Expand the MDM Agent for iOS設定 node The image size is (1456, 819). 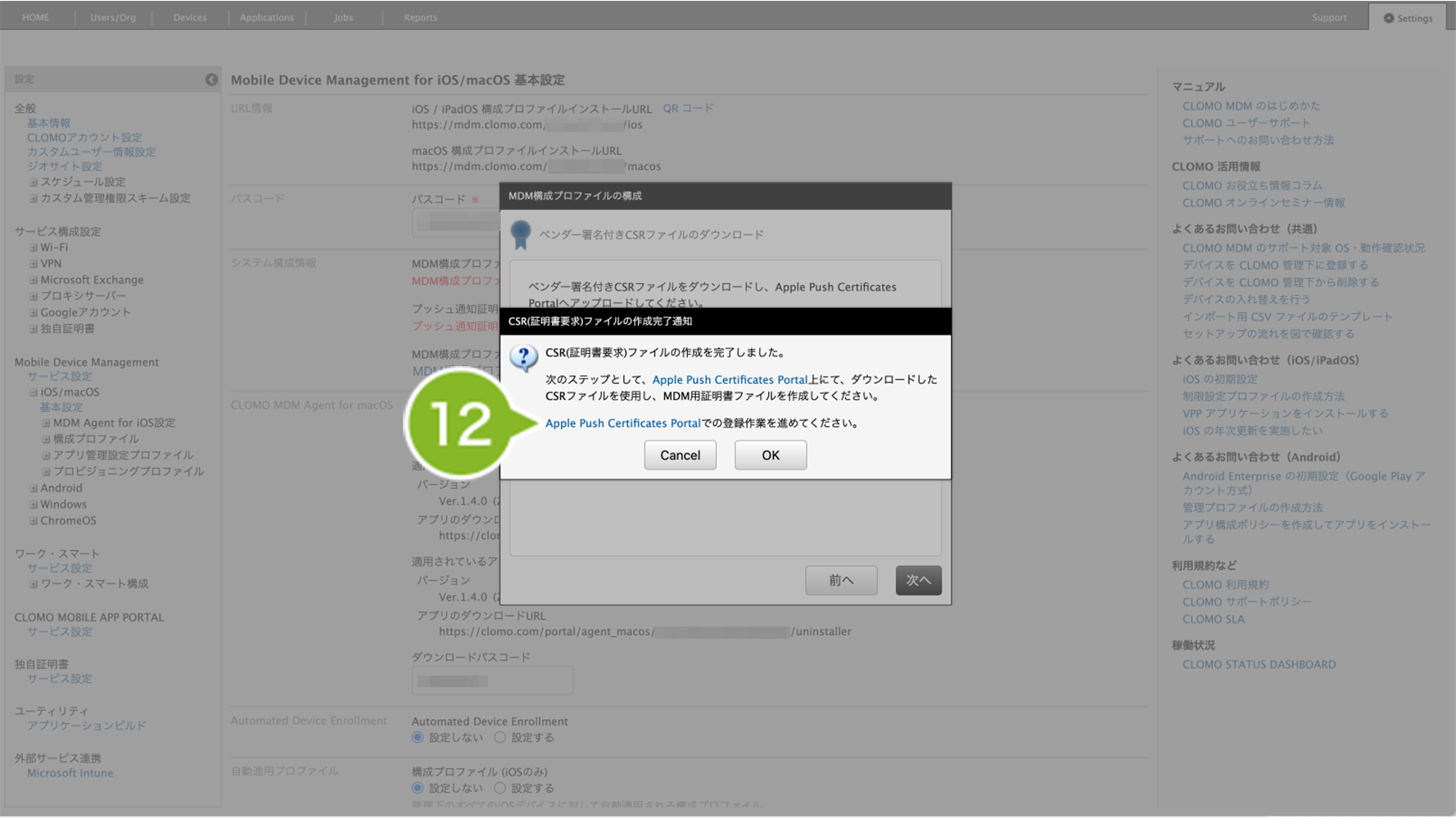tap(46, 423)
